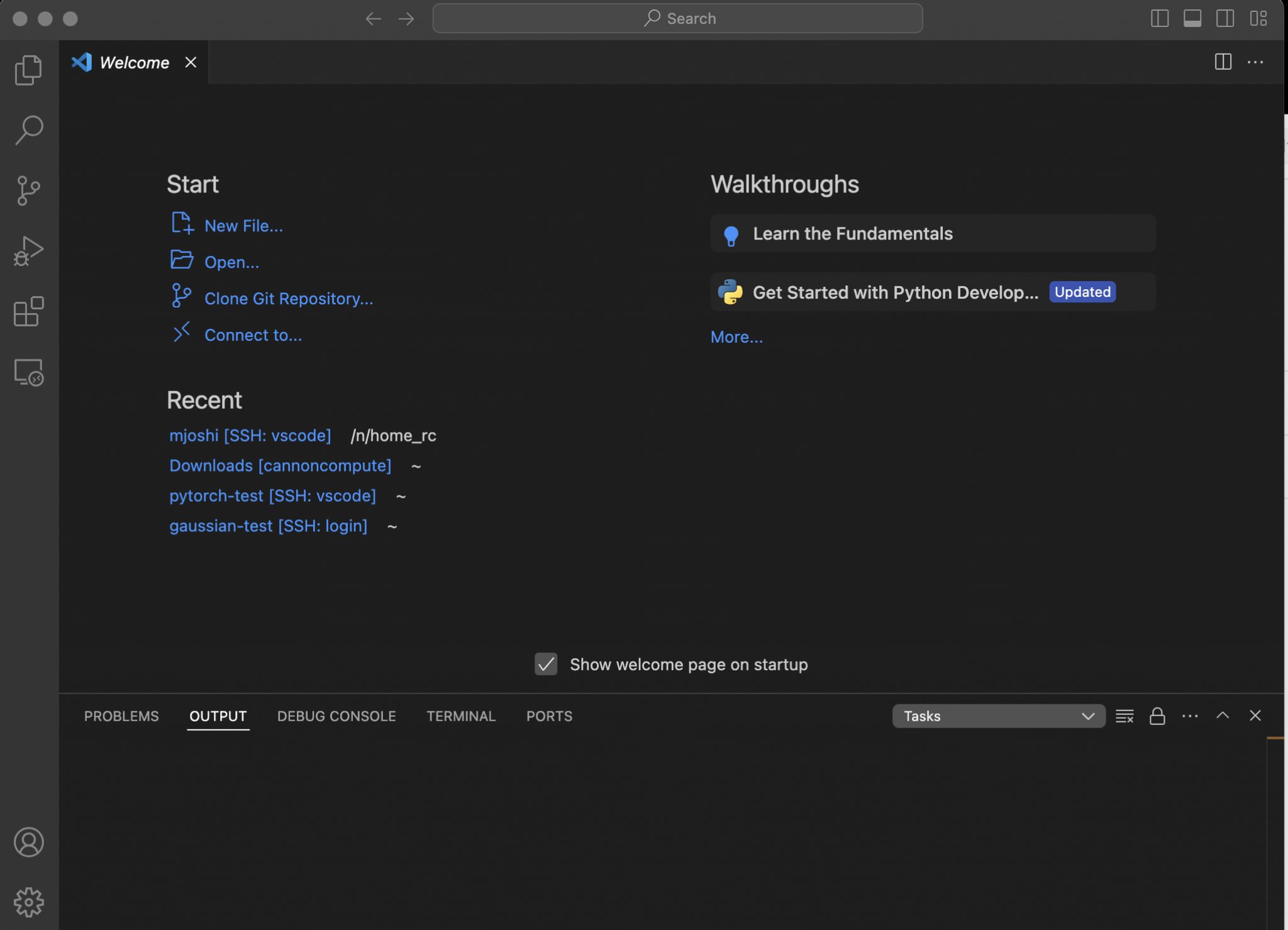Clear the Output panel contents
This screenshot has height=930, width=1288.
tap(1124, 716)
